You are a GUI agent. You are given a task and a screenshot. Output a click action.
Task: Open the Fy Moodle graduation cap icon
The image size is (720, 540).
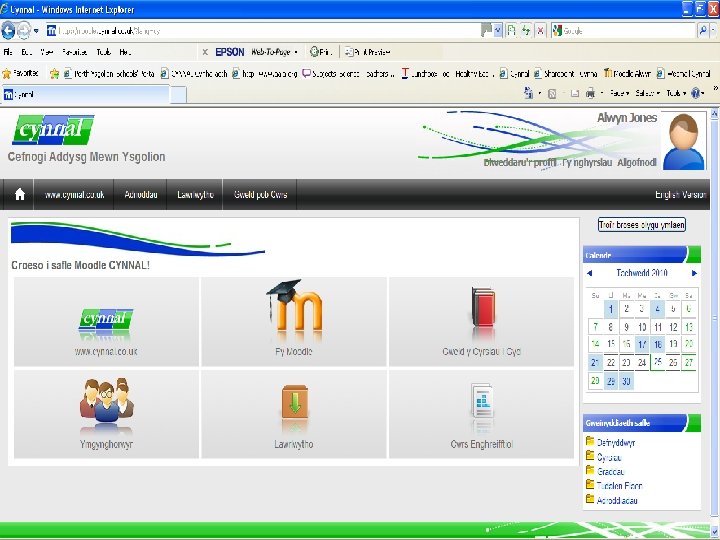tap(294, 306)
